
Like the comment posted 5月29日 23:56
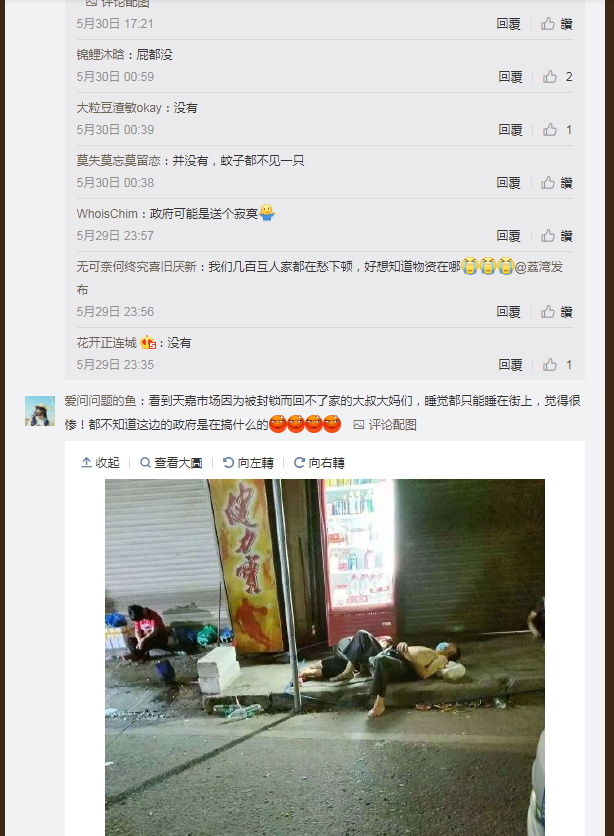[556, 312]
